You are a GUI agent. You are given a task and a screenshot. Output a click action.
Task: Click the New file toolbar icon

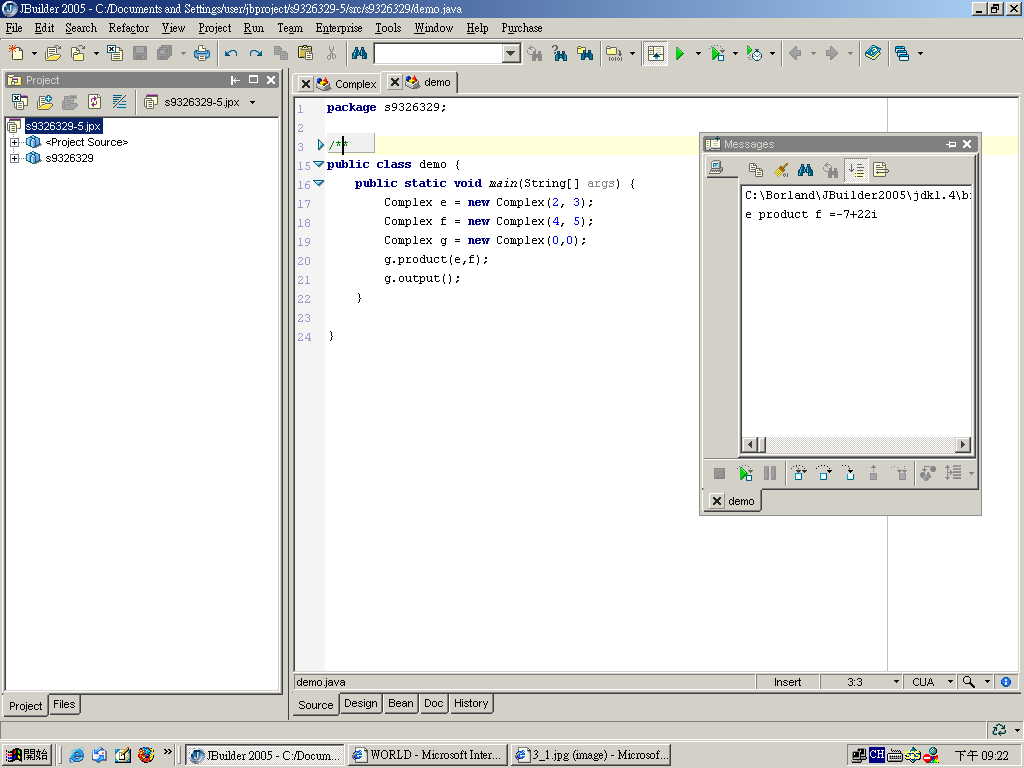[x=16, y=54]
